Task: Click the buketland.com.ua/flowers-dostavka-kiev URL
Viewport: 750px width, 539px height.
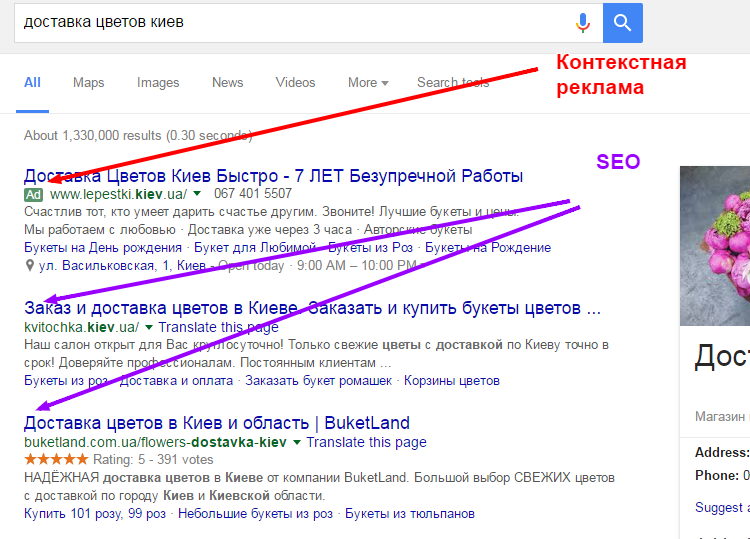Action: 155,442
